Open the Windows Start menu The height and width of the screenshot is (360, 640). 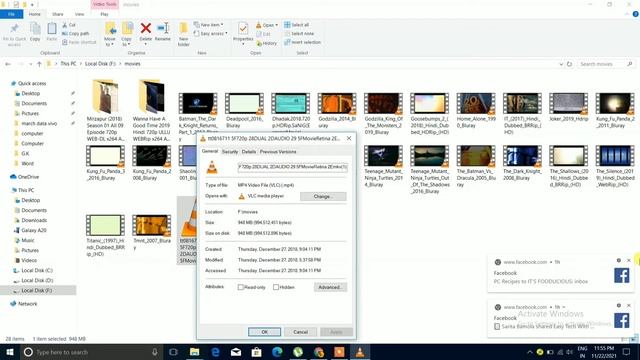coord(10,352)
